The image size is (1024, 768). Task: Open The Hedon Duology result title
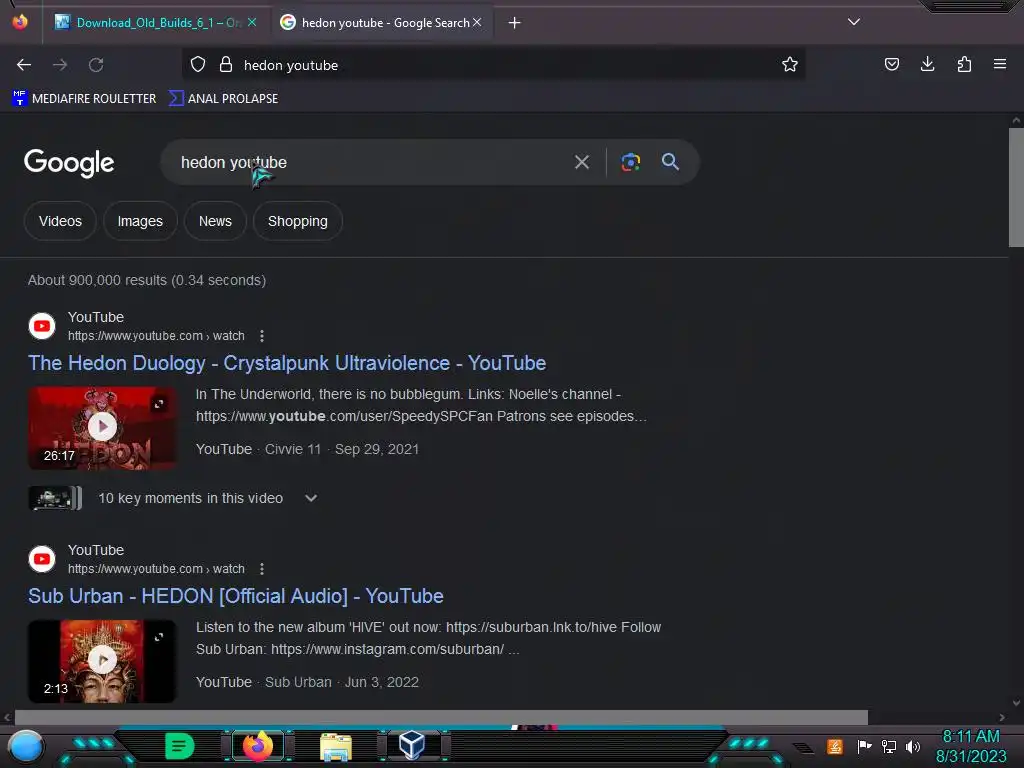(x=287, y=363)
